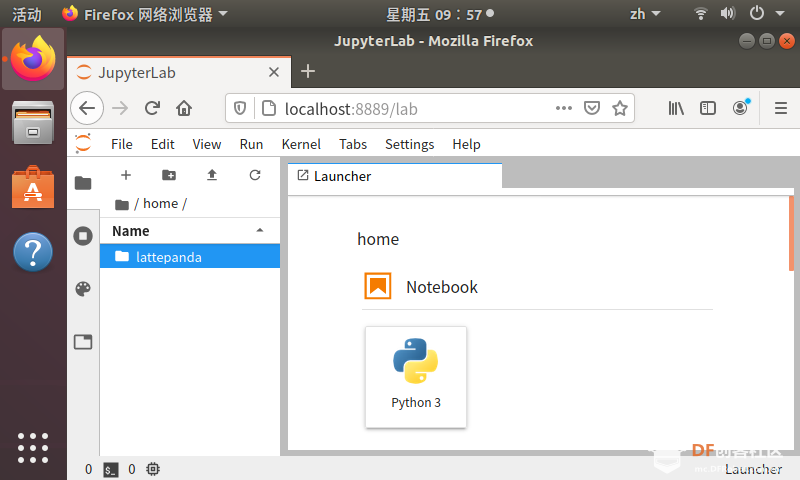Click the Launcher scrollbar
Image resolution: width=800 pixels, height=480 pixels.
pyautogui.click(x=791, y=233)
